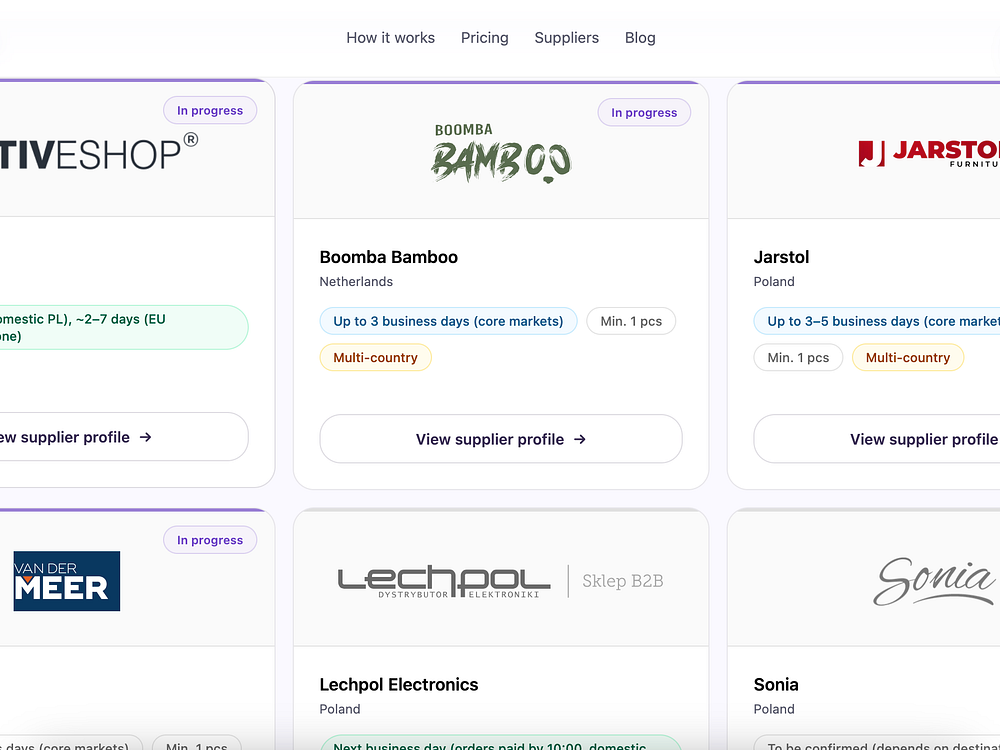Click In progress badge on Boomba Bamboo card

click(x=644, y=112)
